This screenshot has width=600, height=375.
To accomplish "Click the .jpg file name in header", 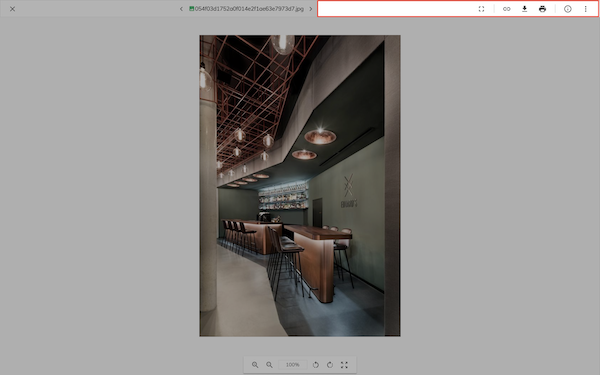I will [249, 9].
